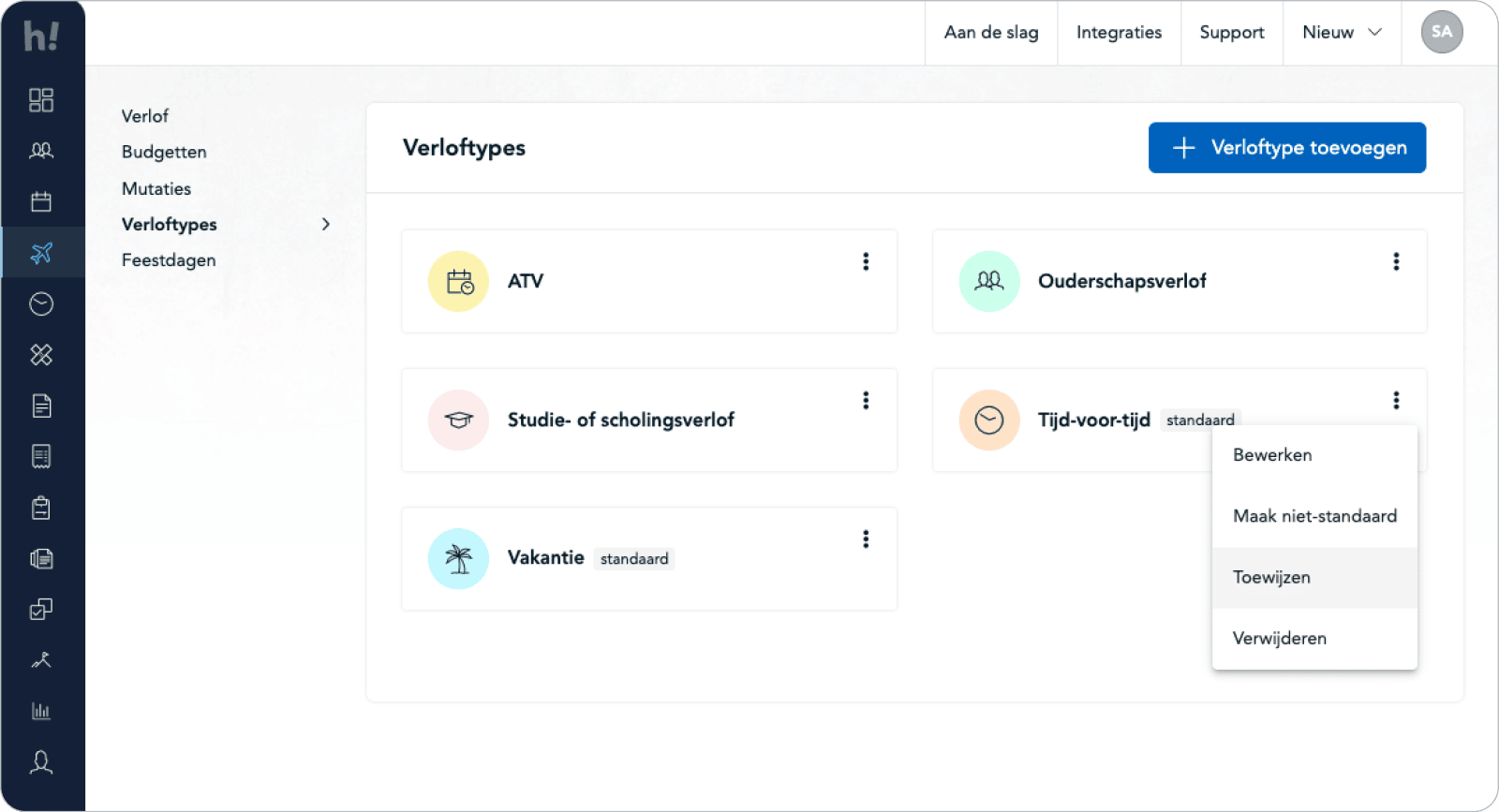This screenshot has width=1499, height=812.
Task: Select the airplane leave icon in sidebar
Action: [x=41, y=253]
